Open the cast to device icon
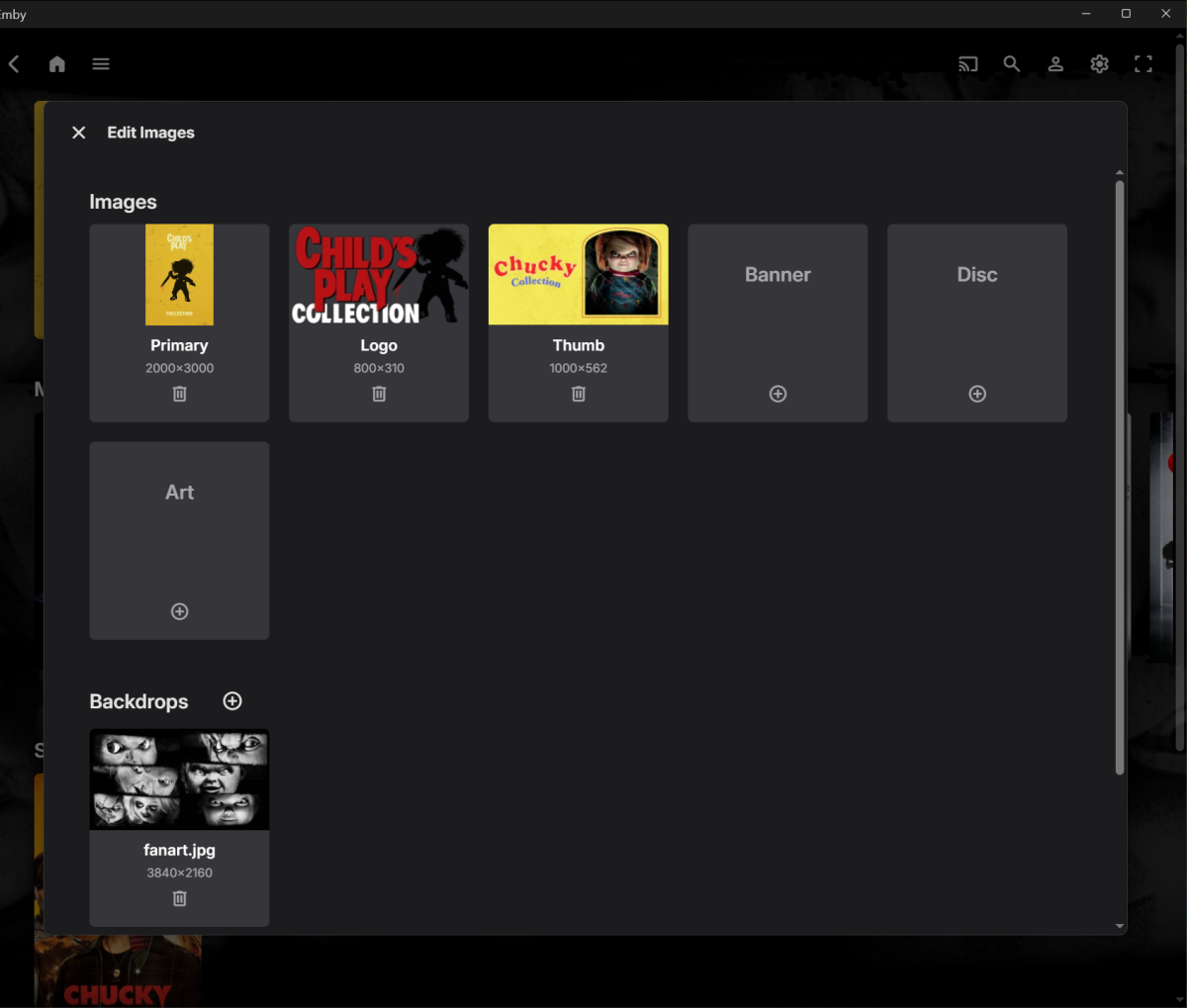The height and width of the screenshot is (1008, 1187). 968,64
